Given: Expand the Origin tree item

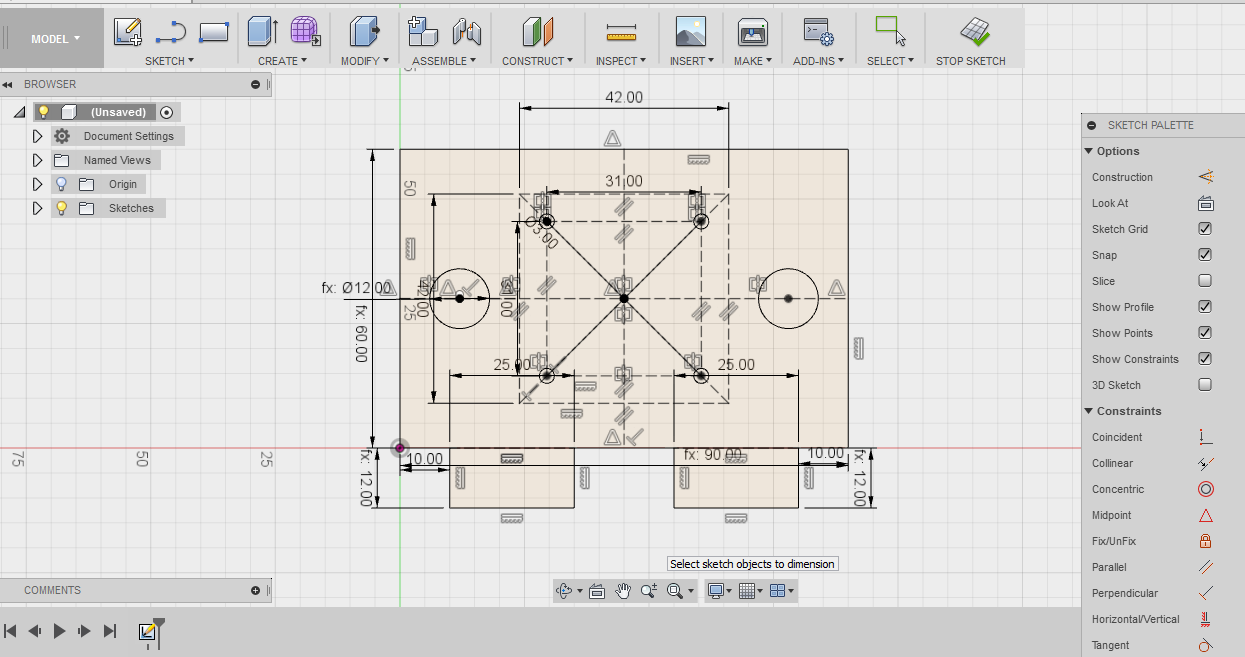Looking at the screenshot, I should tap(37, 184).
